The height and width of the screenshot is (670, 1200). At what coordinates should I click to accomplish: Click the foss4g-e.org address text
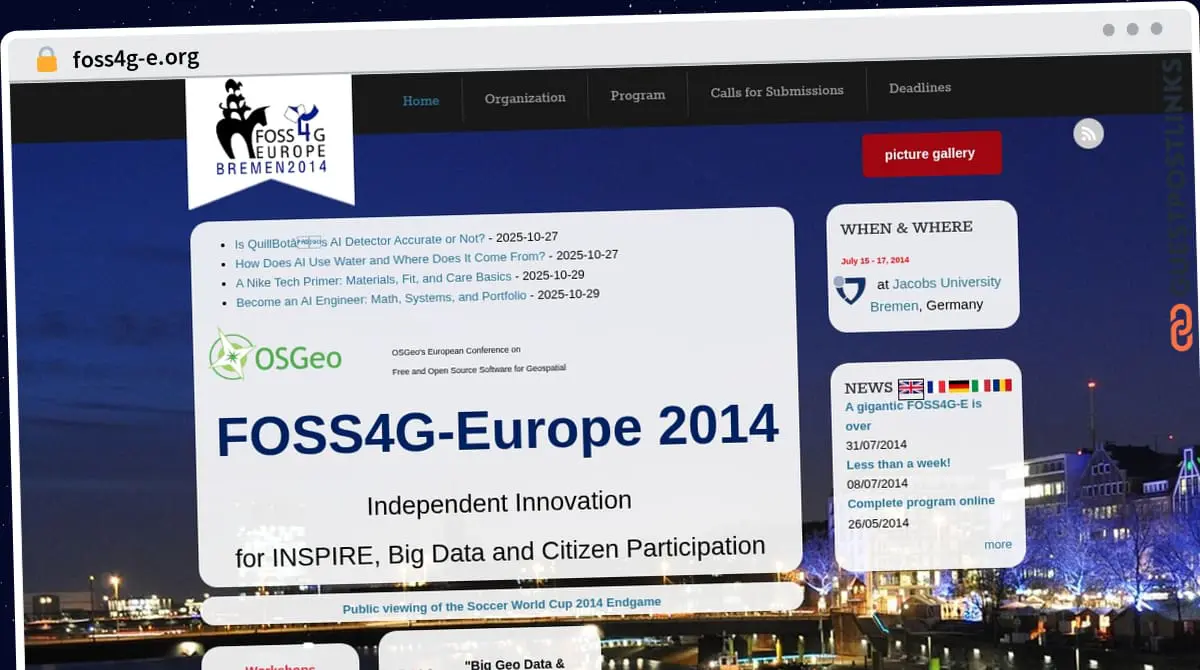pyautogui.click(x=136, y=58)
